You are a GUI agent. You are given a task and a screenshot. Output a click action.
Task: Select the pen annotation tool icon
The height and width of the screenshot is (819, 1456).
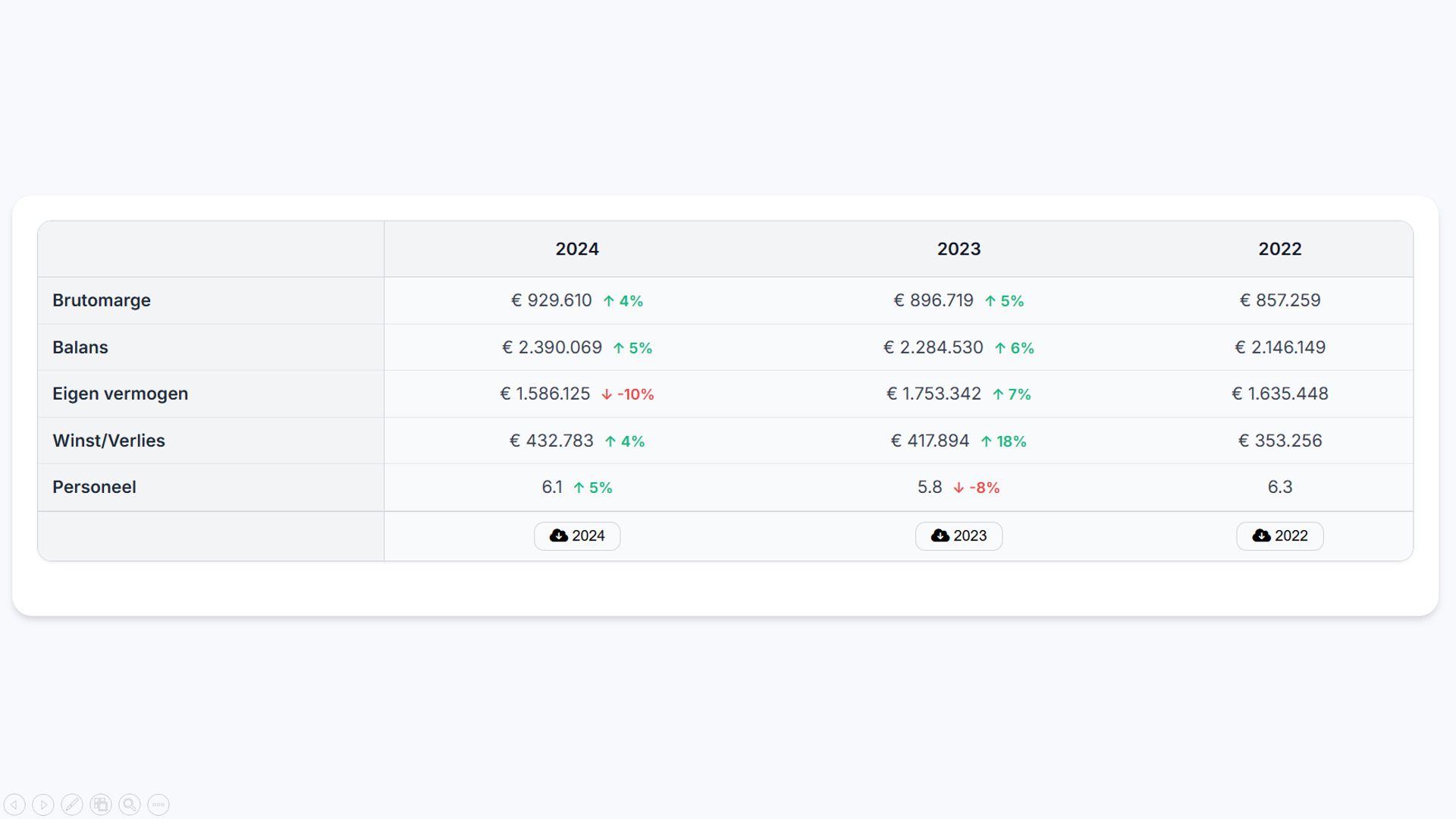point(72,805)
